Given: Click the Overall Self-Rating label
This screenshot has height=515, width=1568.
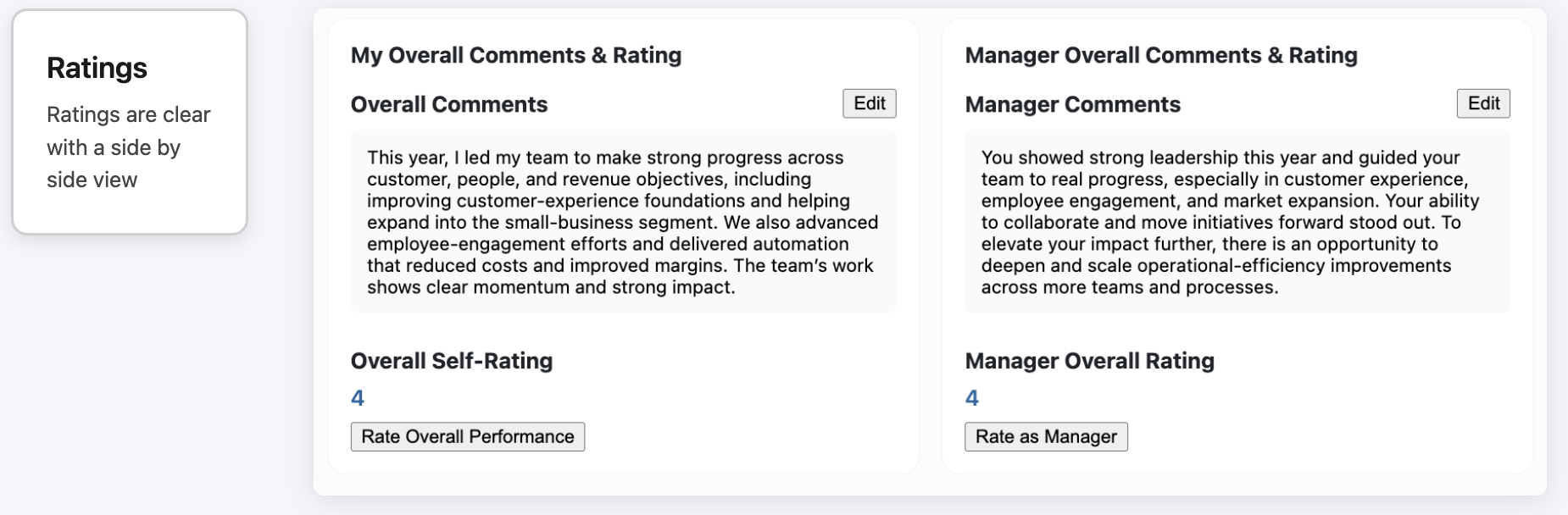Looking at the screenshot, I should (x=451, y=360).
